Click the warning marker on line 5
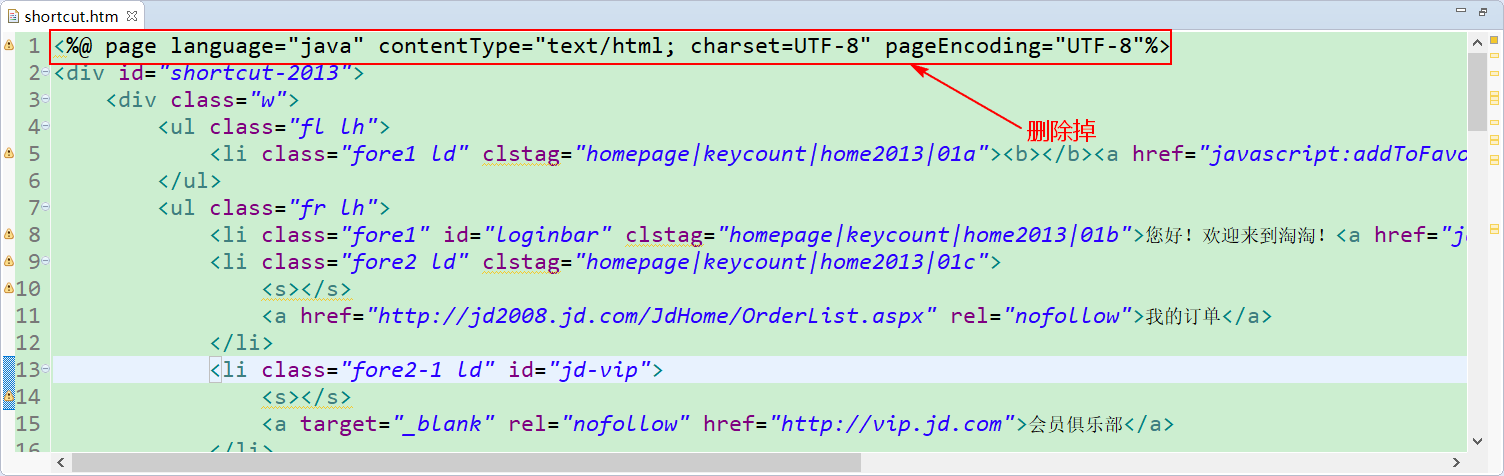The width and height of the screenshot is (1504, 476). point(8,153)
